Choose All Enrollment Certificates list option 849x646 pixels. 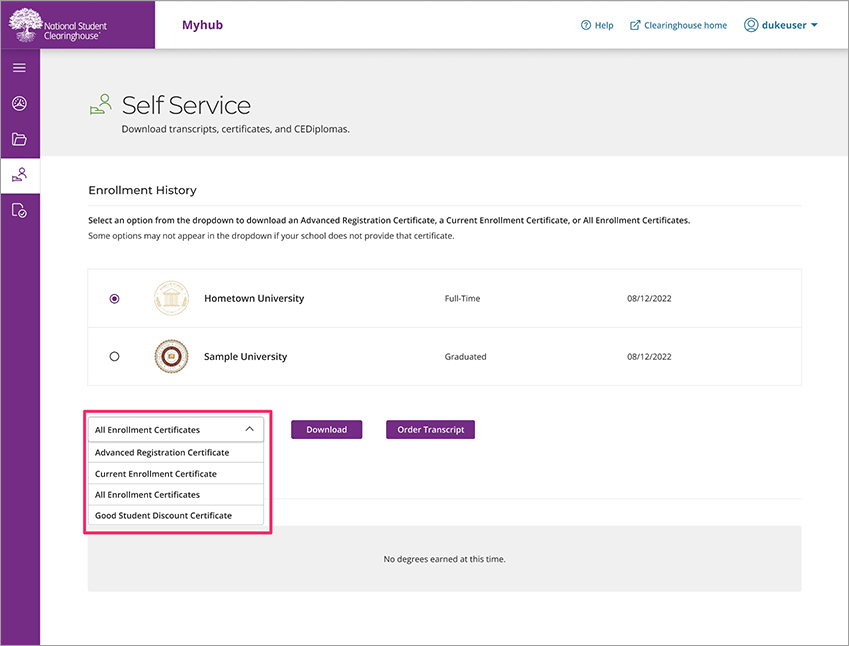(176, 494)
